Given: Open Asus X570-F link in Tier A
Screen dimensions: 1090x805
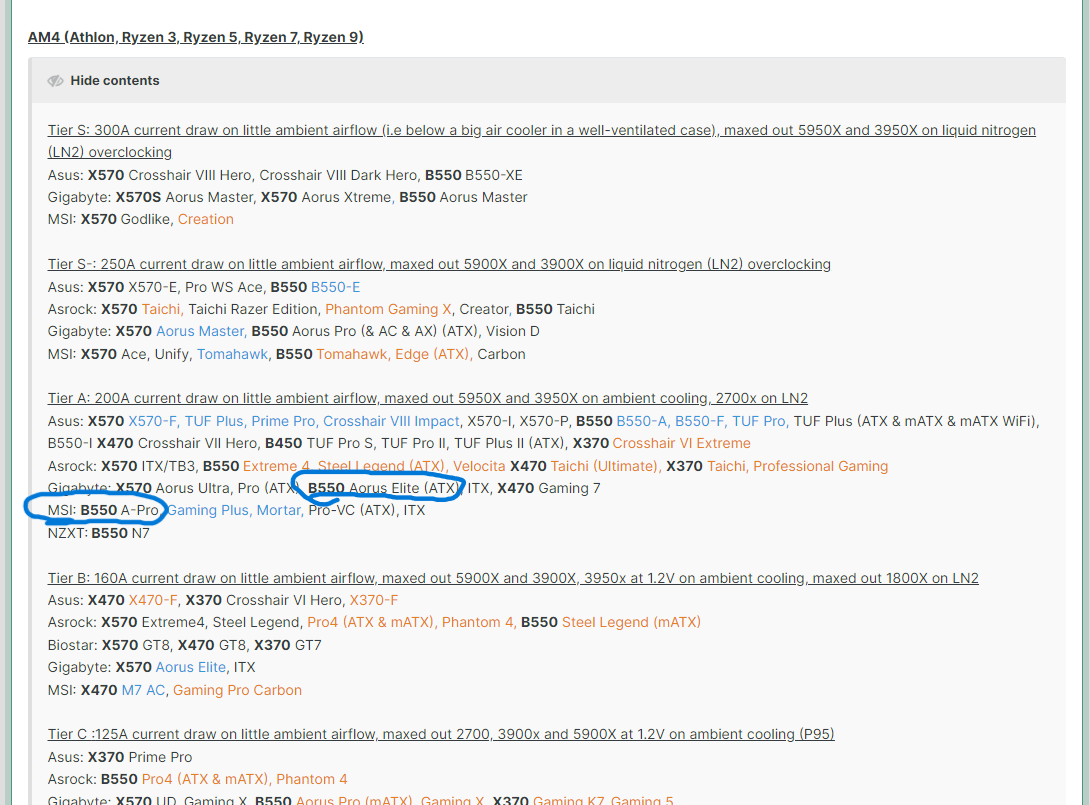Looking at the screenshot, I should [153, 421].
